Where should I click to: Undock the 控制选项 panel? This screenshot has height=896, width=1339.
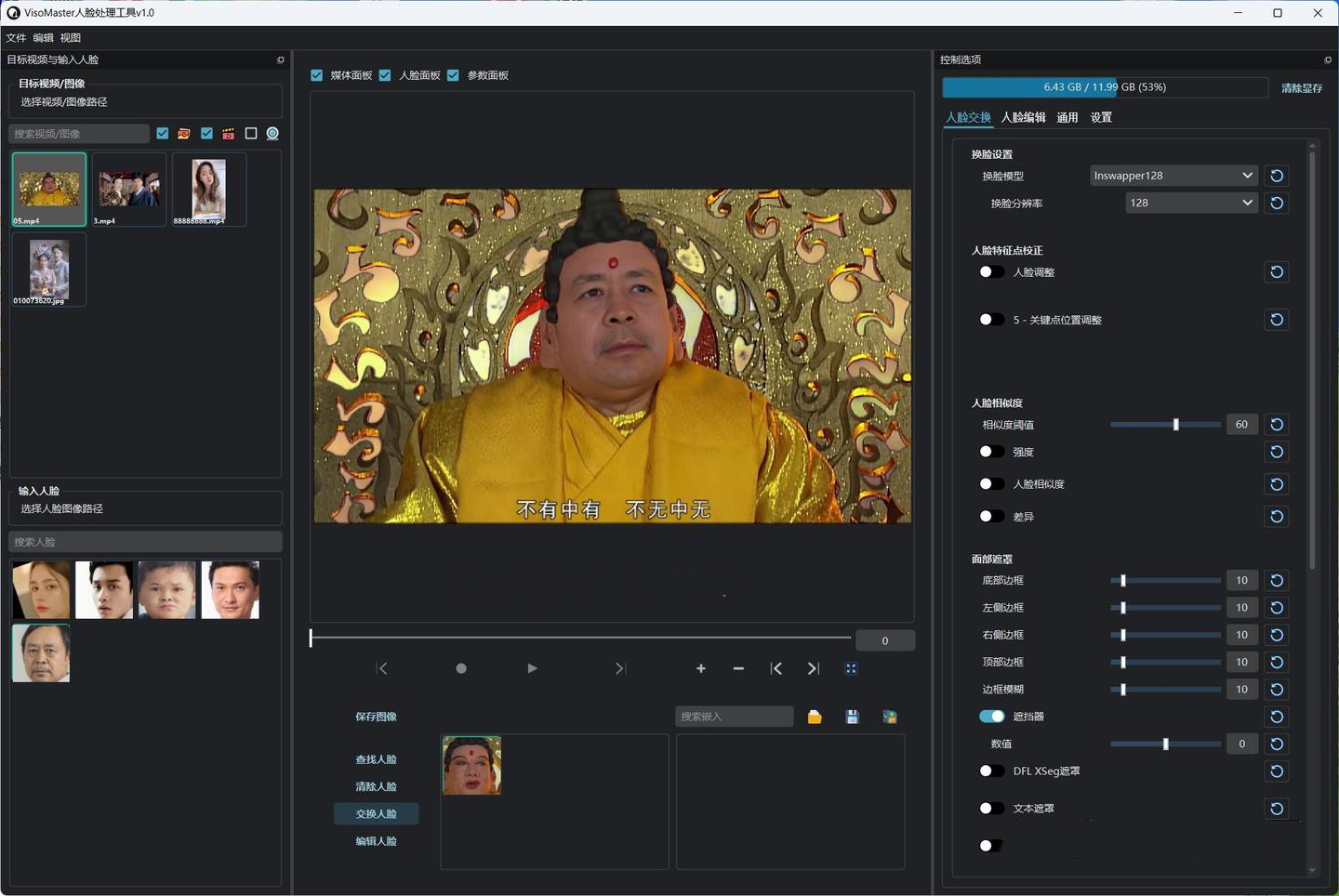click(1327, 59)
